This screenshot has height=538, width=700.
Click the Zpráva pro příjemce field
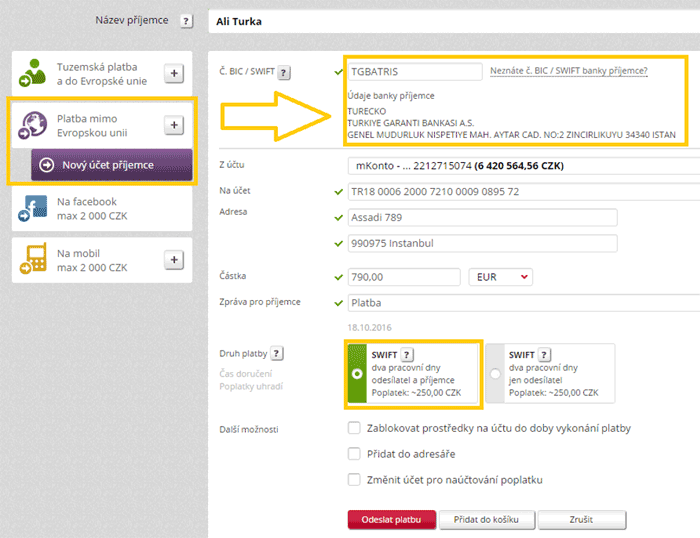click(524, 303)
